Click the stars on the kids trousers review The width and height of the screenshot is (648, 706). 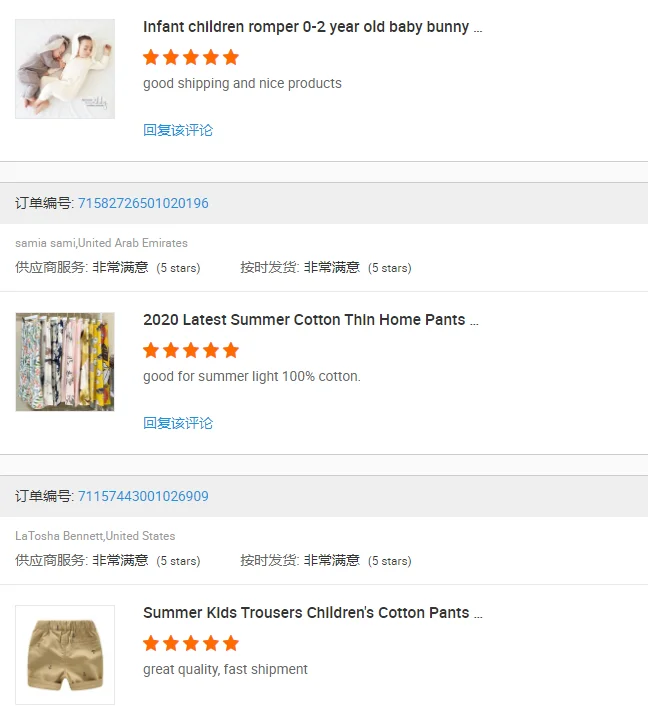191,643
